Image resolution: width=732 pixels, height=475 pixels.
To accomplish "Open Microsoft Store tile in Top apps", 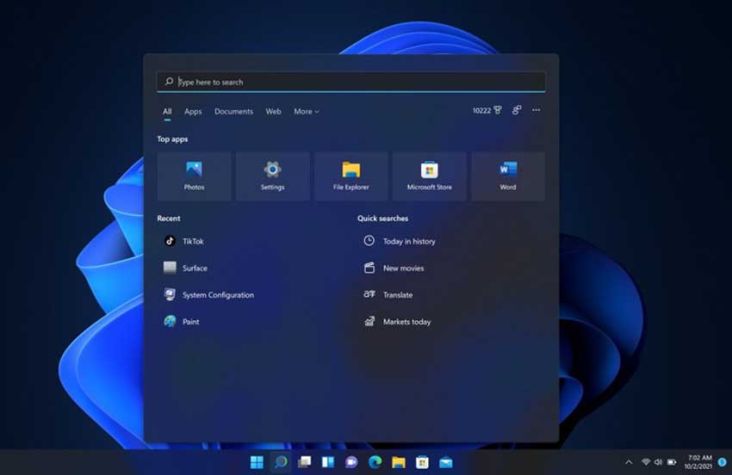I will tap(429, 176).
